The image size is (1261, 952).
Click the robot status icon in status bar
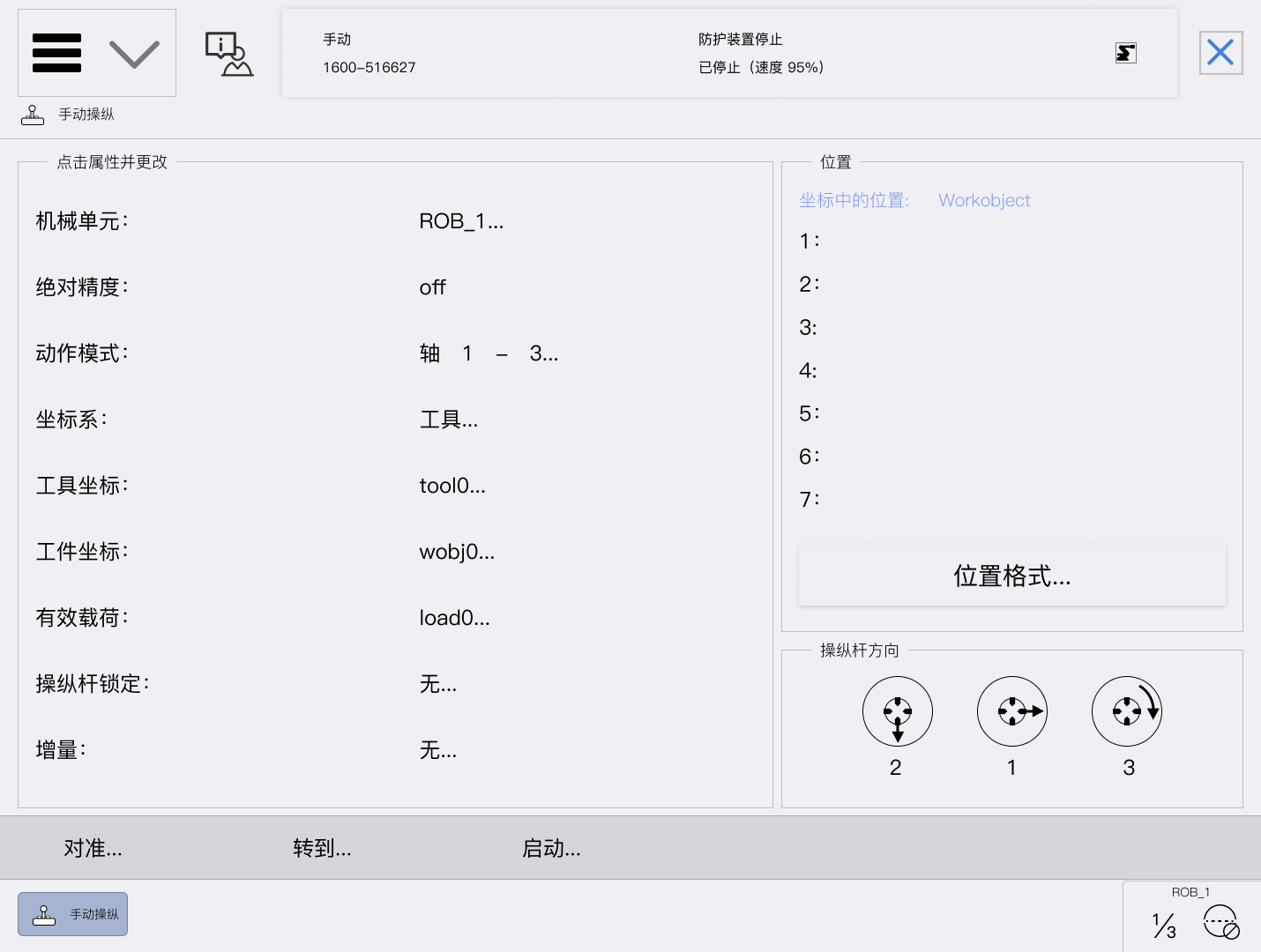1125,53
